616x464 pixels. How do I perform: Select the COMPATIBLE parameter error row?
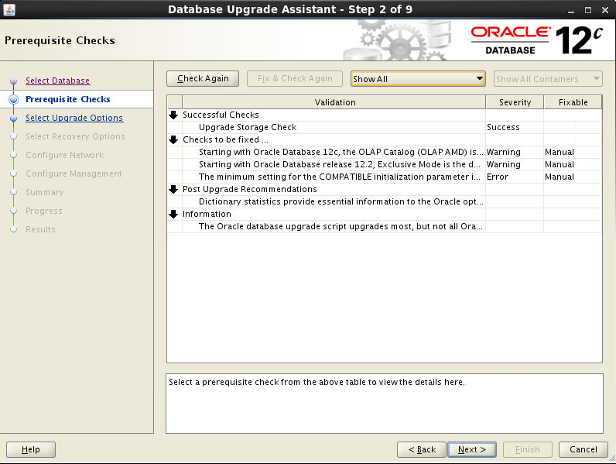pos(340,177)
